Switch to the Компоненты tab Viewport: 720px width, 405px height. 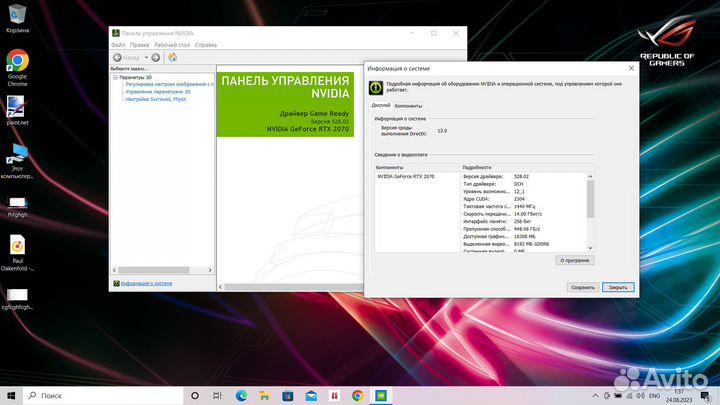point(408,106)
